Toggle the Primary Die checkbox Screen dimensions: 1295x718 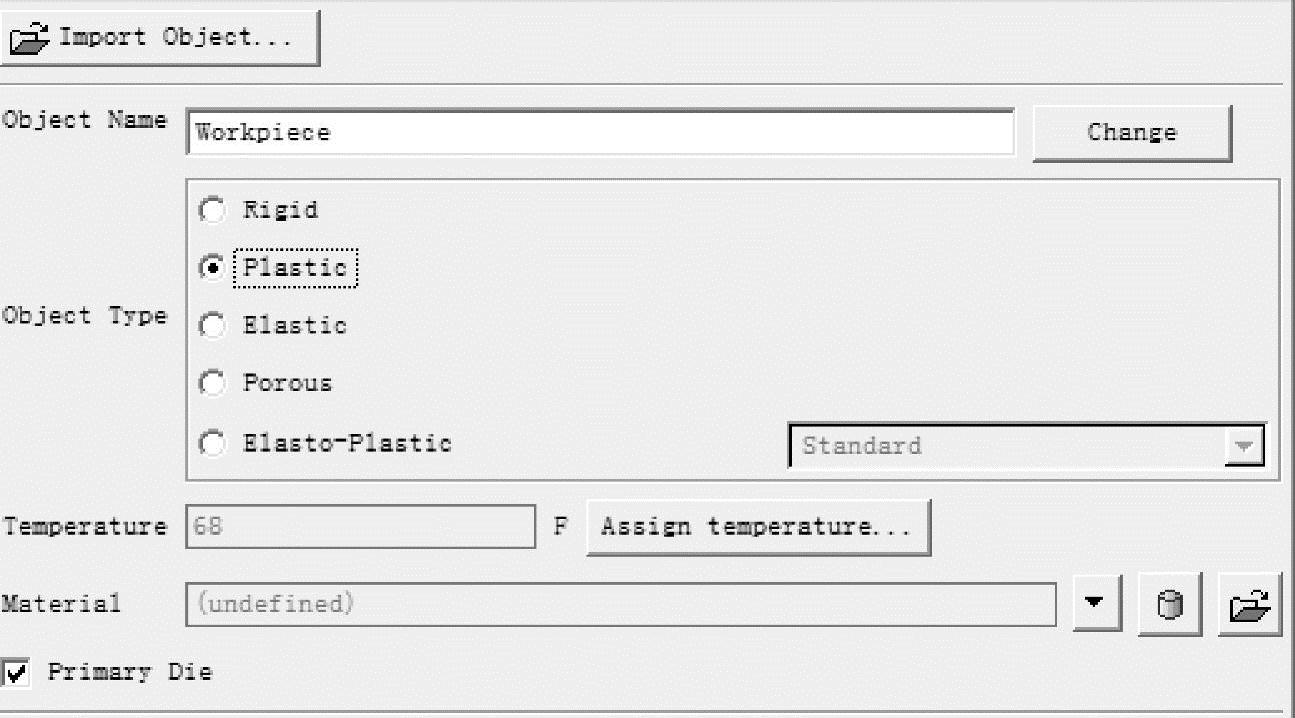pos(17,673)
